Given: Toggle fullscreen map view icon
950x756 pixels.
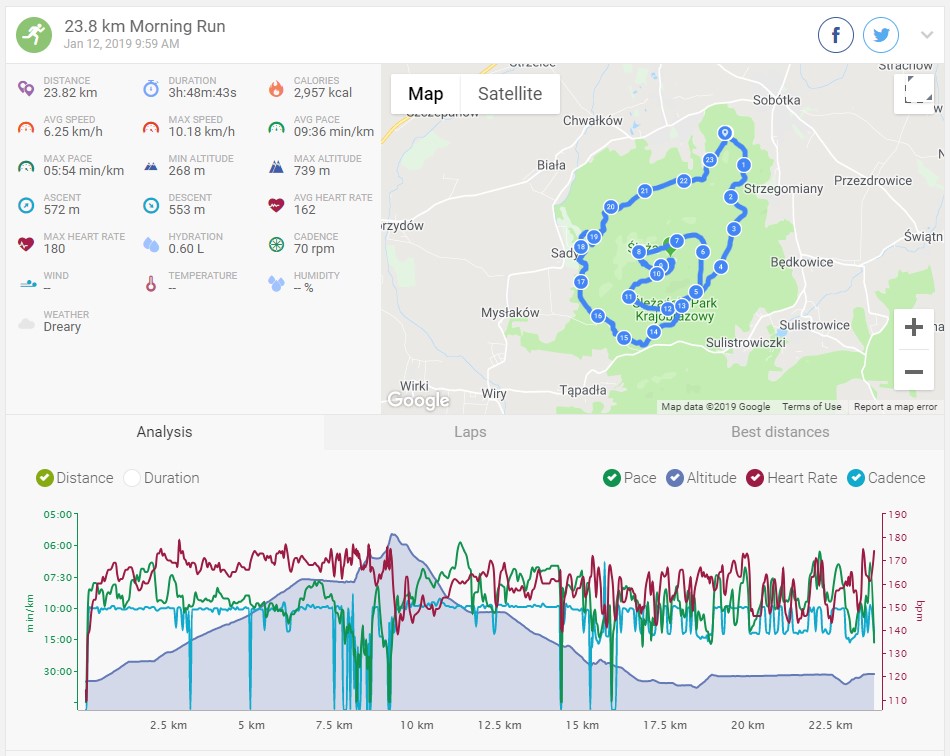Looking at the screenshot, I should 913,93.
